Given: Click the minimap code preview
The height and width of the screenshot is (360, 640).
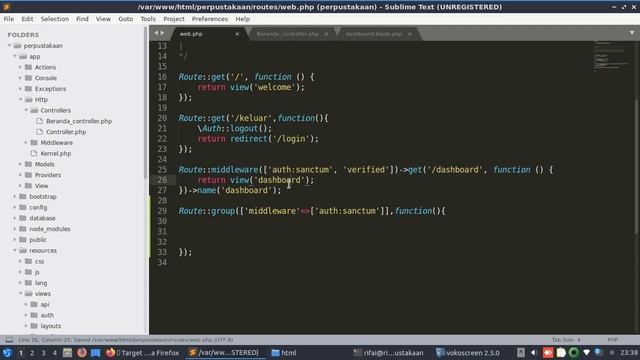Looking at the screenshot, I should (x=611, y=56).
